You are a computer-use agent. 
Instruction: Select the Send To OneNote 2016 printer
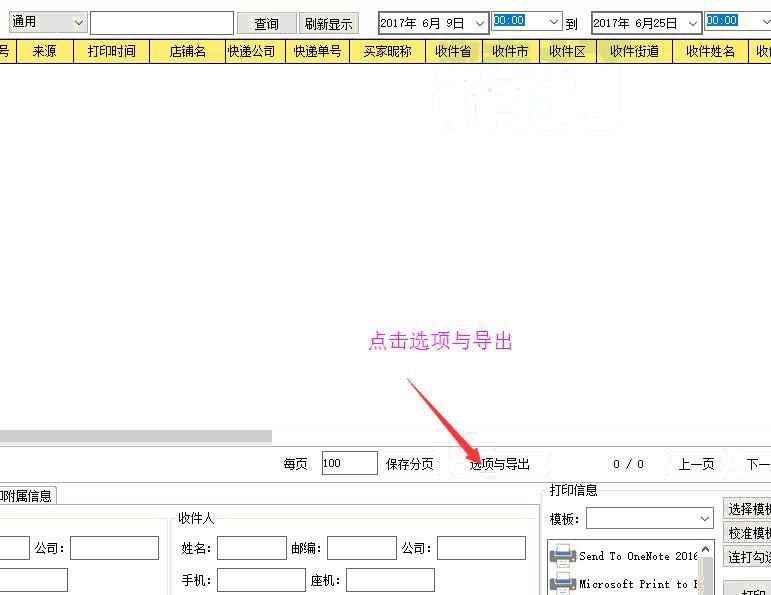coord(624,556)
